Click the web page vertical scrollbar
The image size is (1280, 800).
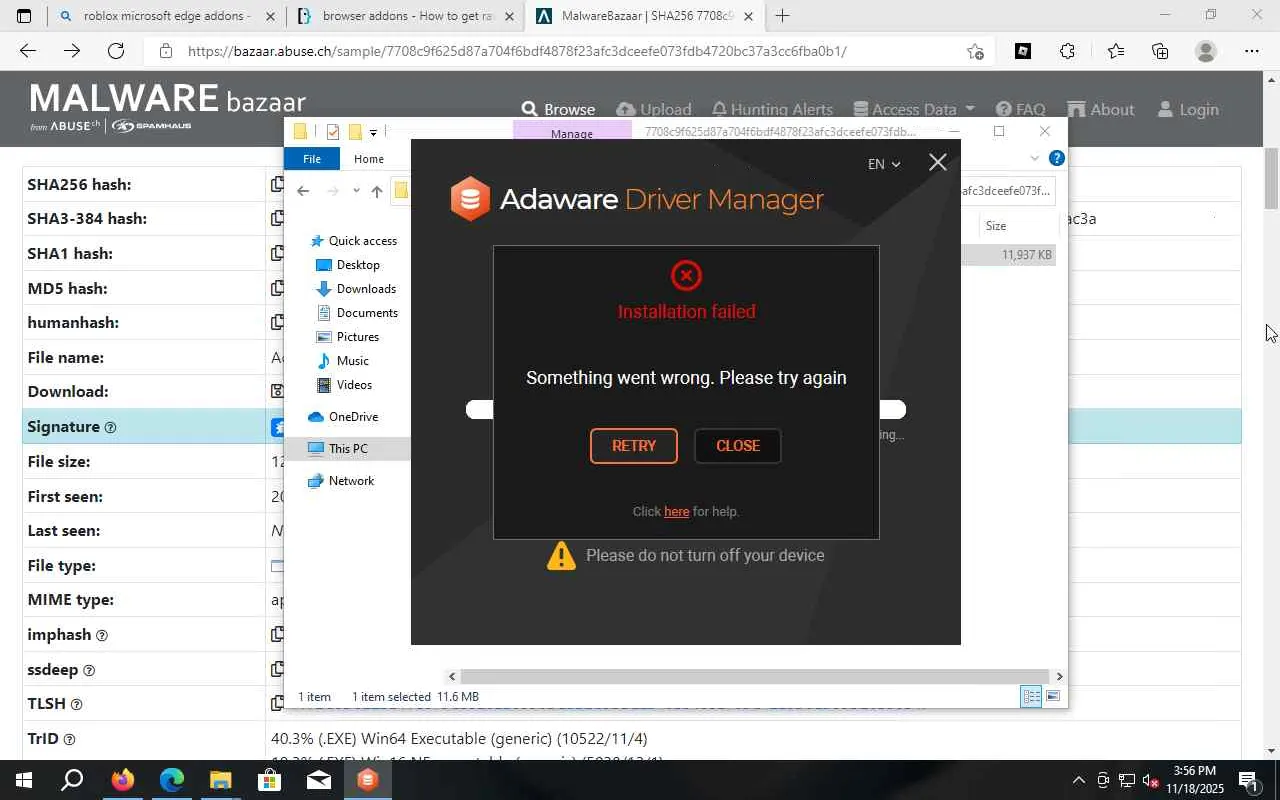1272,178
